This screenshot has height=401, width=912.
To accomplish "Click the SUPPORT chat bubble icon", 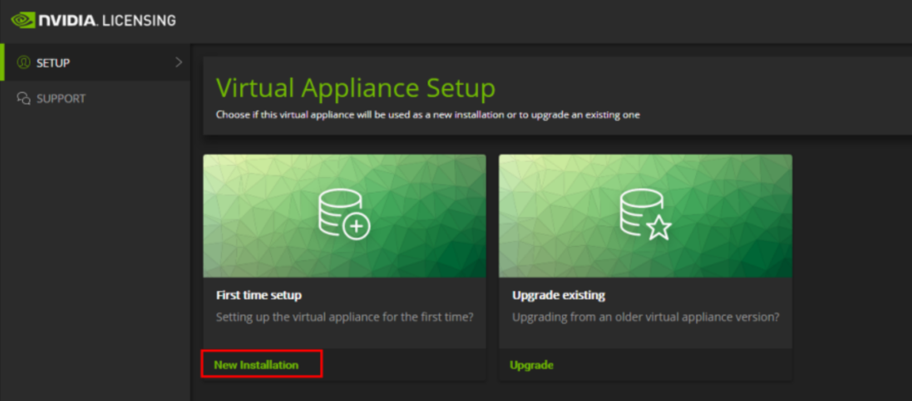I will [24, 99].
